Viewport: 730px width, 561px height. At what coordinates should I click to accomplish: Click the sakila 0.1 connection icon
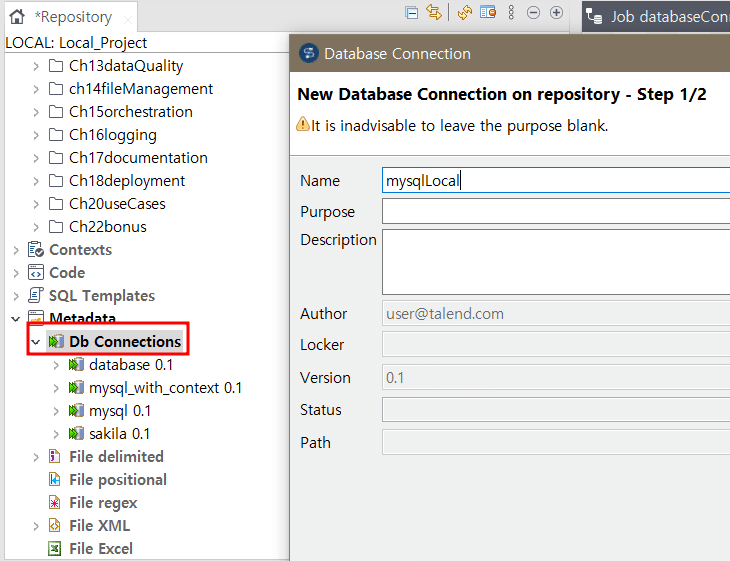(x=76, y=433)
